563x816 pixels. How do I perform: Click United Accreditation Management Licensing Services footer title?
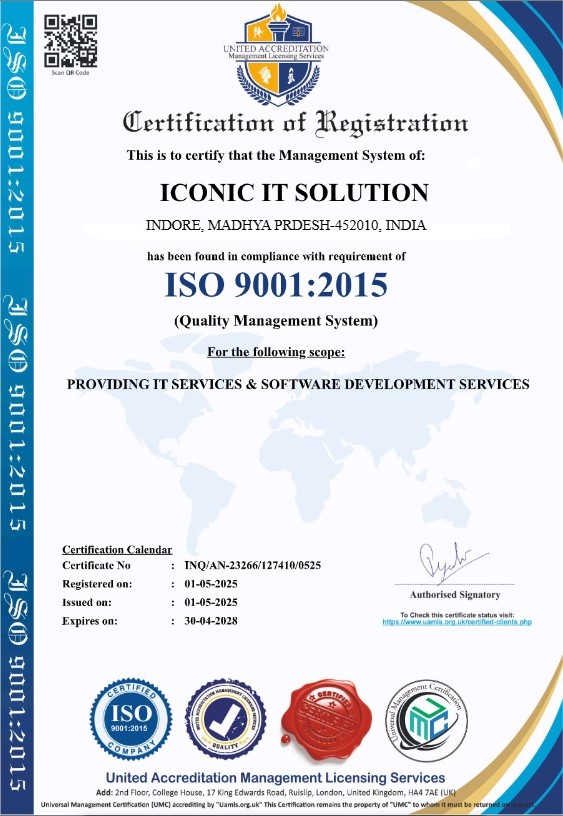click(275, 777)
